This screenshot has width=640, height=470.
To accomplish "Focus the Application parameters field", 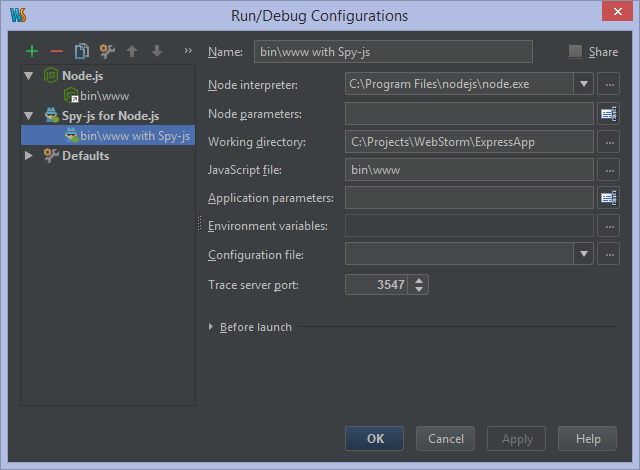I will (469, 198).
